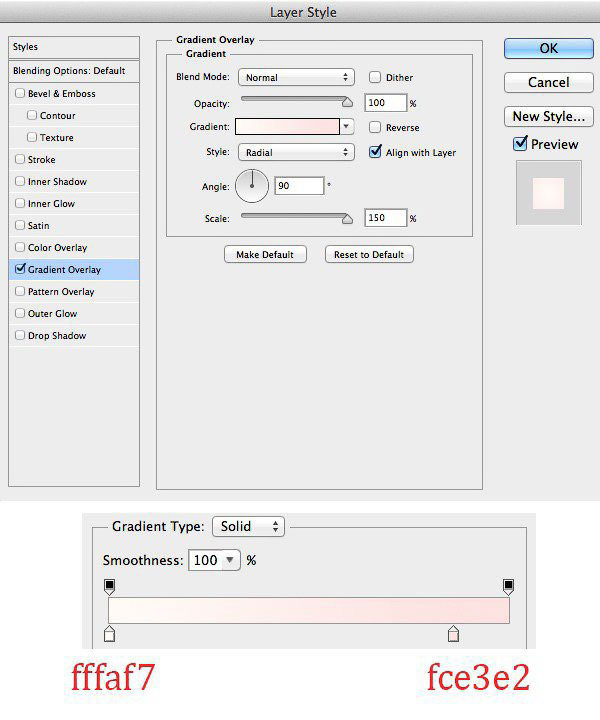
Task: Enable the Color Overlay checkbox
Action: pos(20,247)
